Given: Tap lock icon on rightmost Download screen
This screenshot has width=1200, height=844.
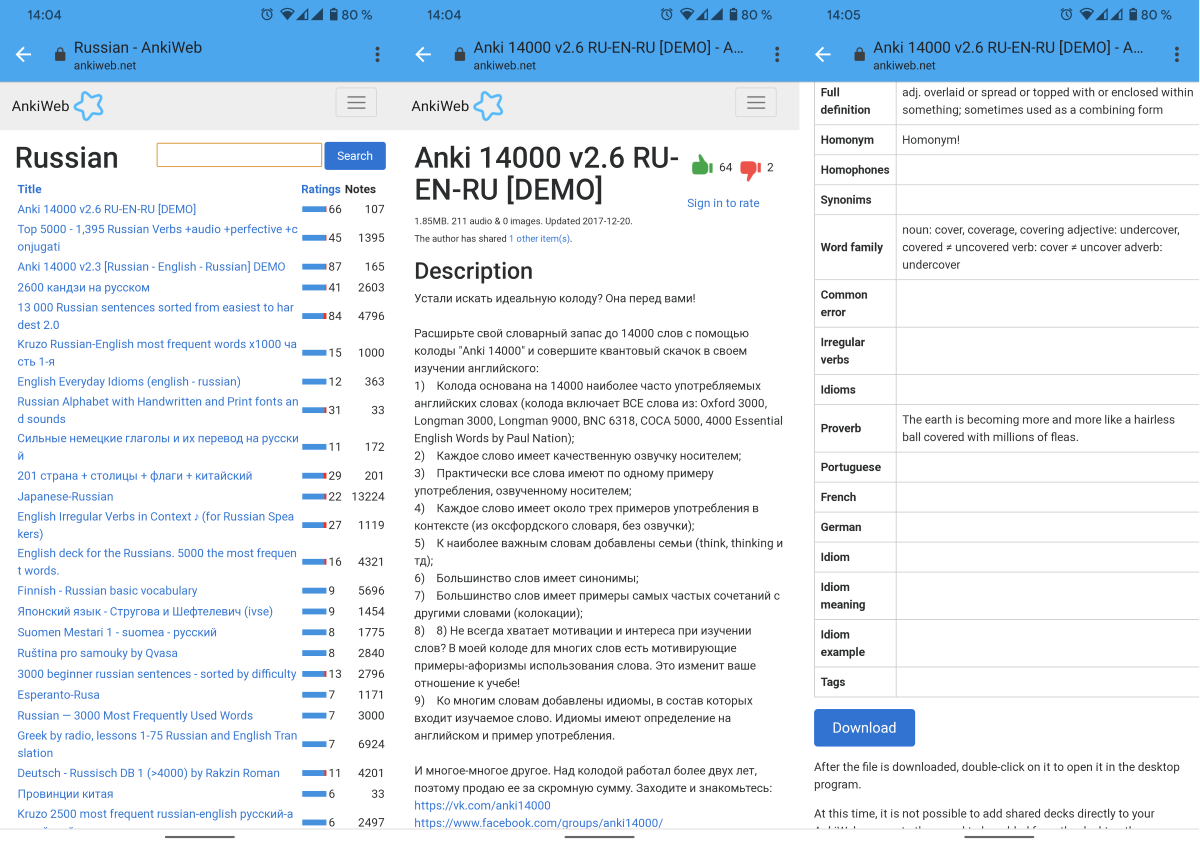Looking at the screenshot, I should tap(860, 55).
